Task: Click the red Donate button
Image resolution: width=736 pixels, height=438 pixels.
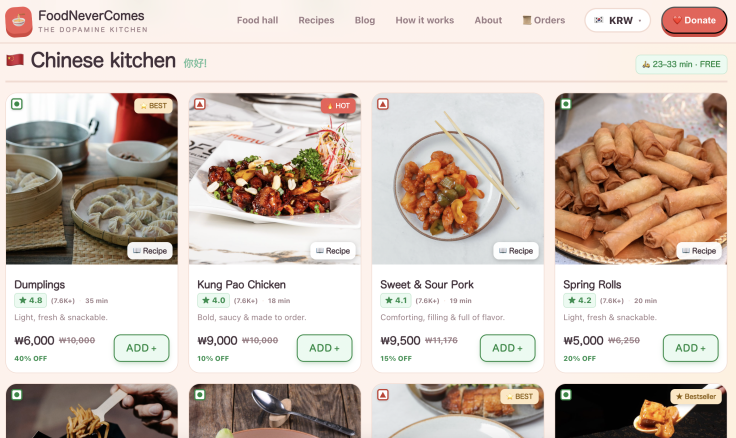Action: (694, 21)
